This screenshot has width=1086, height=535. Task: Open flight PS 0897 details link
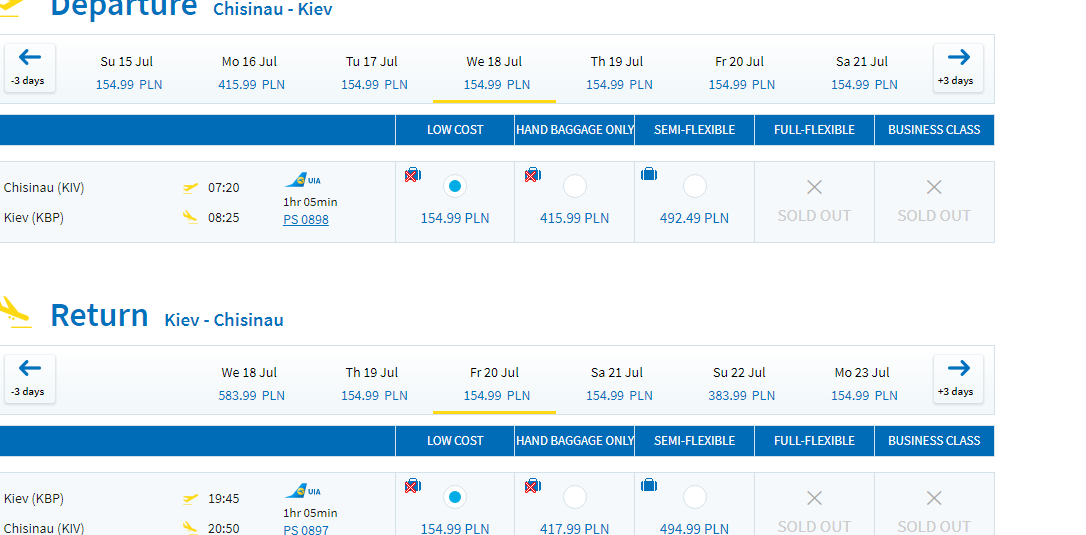point(305,530)
